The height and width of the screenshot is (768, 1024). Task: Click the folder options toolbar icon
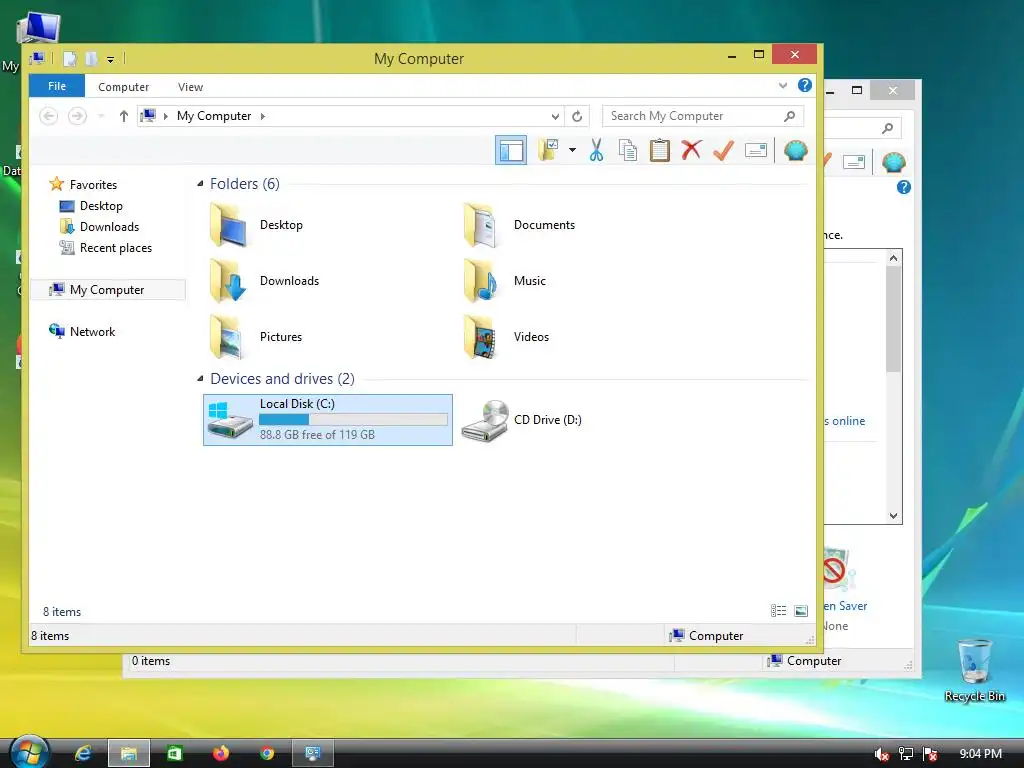pos(549,150)
